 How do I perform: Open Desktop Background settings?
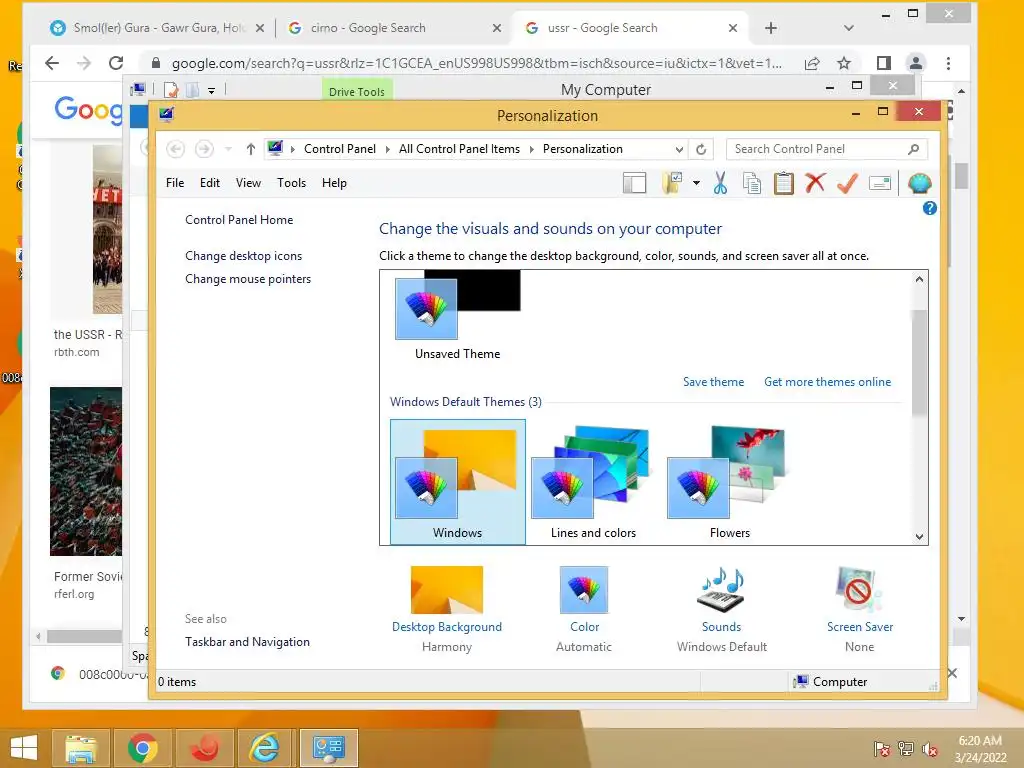[447, 609]
